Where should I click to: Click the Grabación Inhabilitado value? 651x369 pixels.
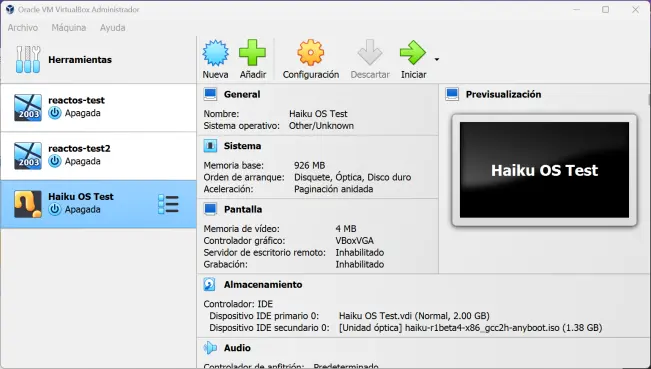(x=360, y=264)
